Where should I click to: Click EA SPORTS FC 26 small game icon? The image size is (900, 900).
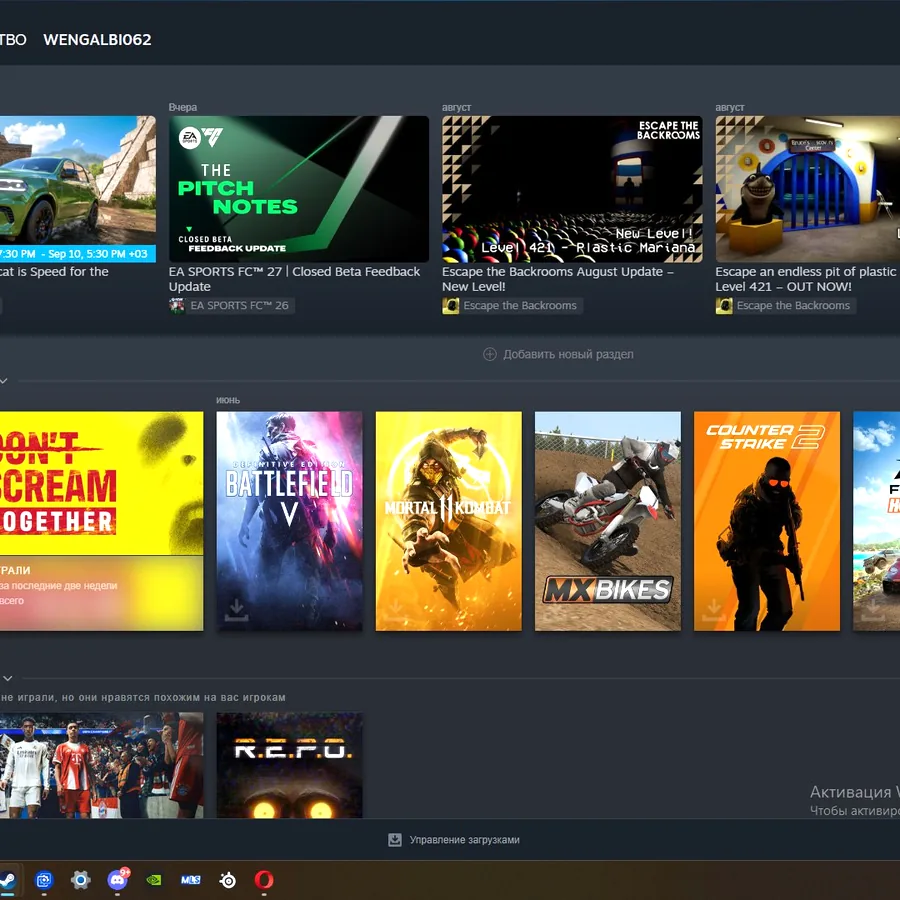pyautogui.click(x=177, y=305)
